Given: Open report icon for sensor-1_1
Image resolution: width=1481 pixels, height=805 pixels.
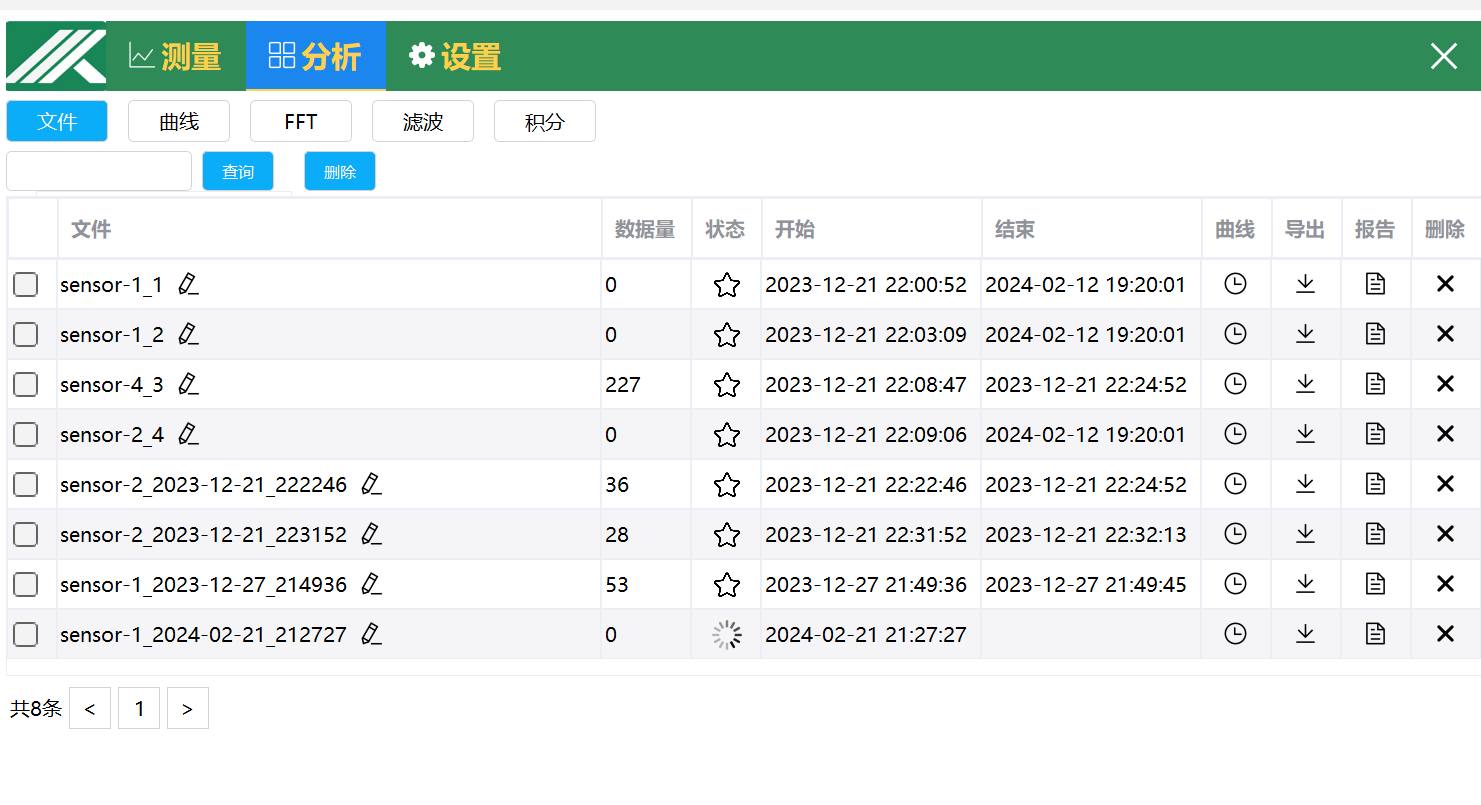Looking at the screenshot, I should point(1376,284).
